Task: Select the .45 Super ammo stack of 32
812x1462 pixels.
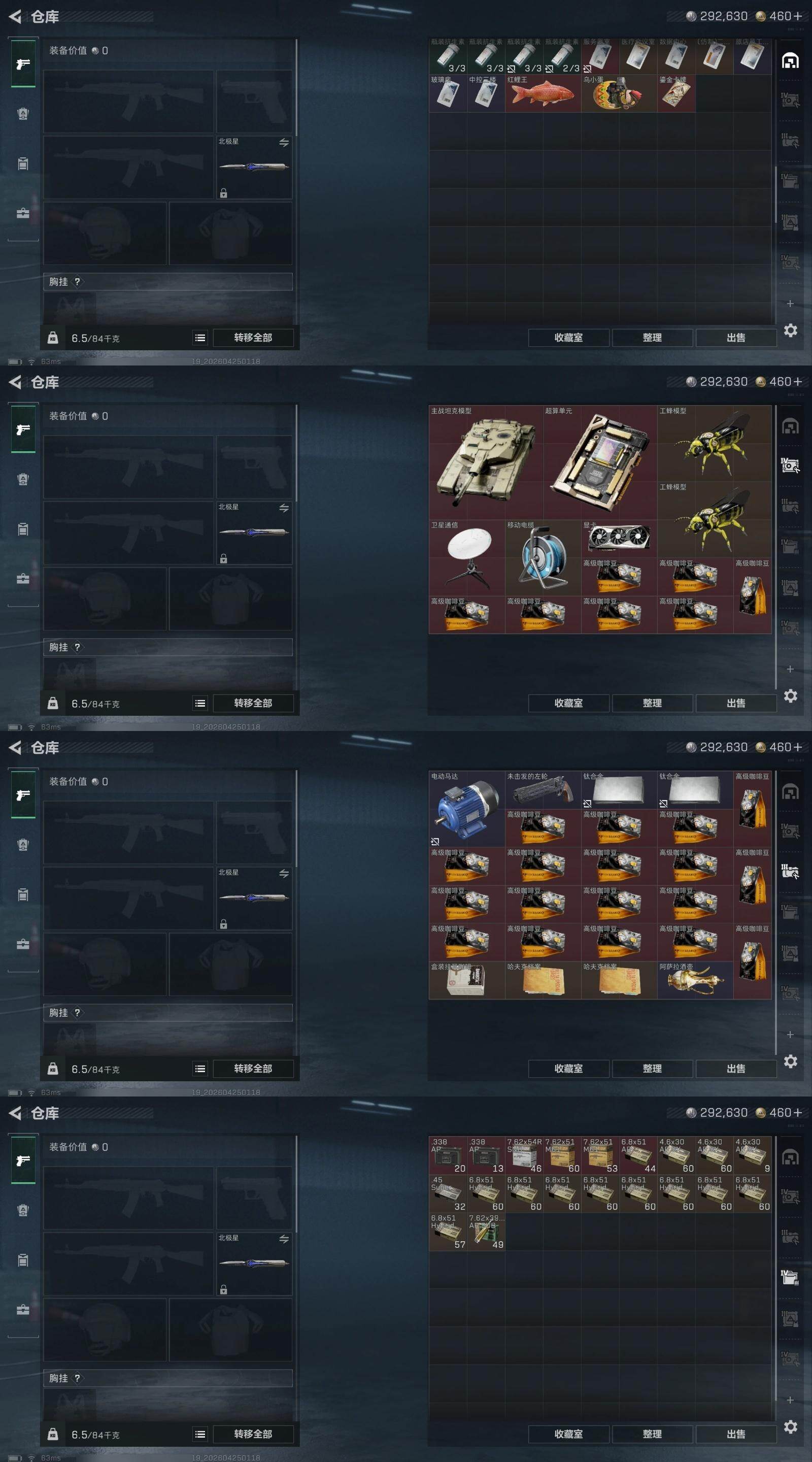Action: [448, 1193]
